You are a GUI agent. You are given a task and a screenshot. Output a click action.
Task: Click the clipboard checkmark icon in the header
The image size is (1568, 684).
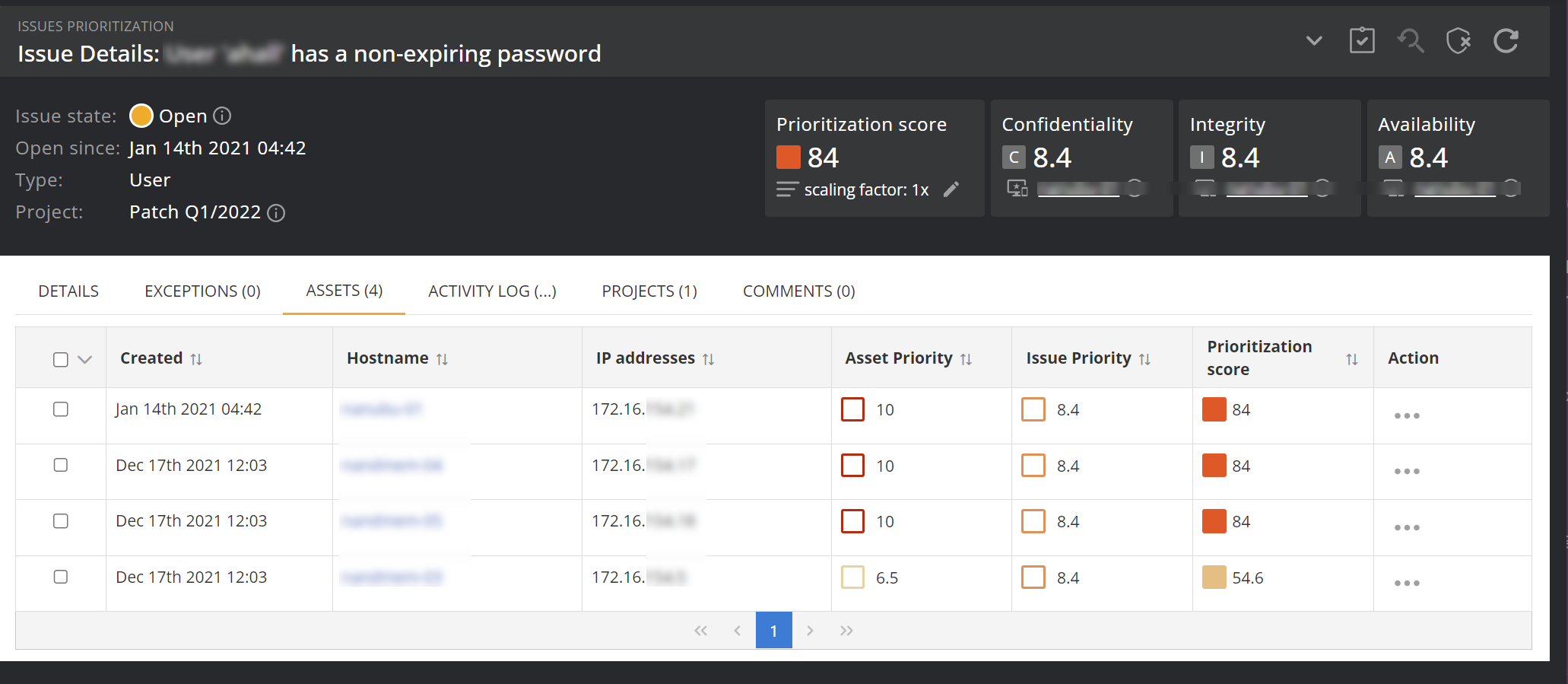[x=1361, y=41]
